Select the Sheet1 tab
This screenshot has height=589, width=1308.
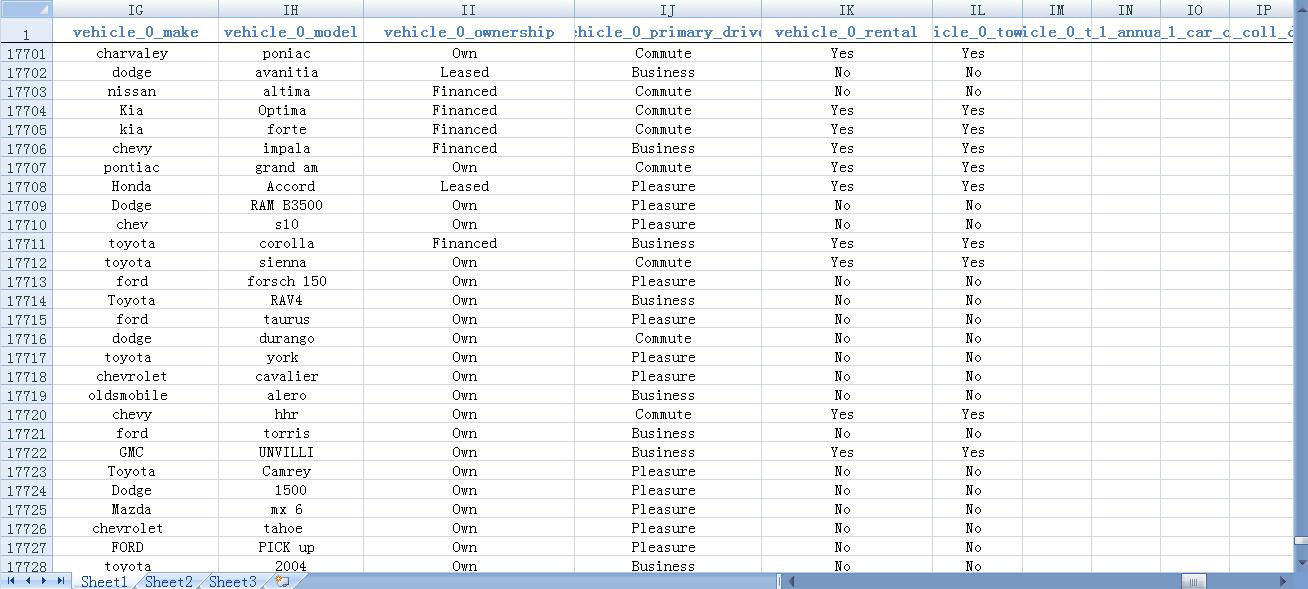[x=104, y=581]
